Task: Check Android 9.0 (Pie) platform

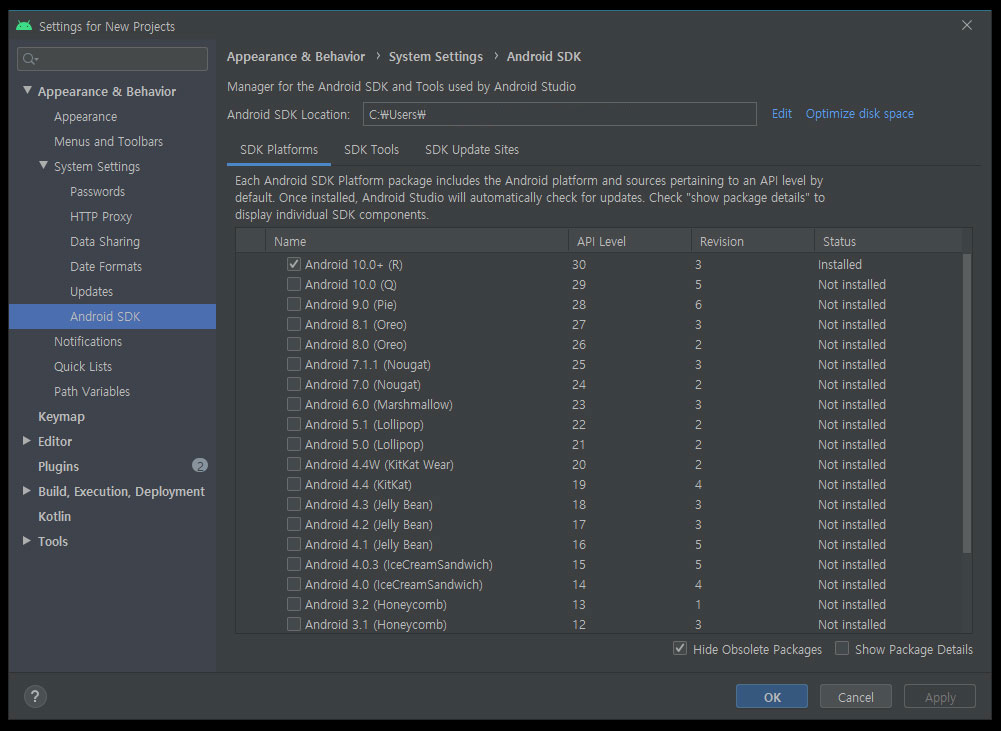Action: (x=294, y=304)
